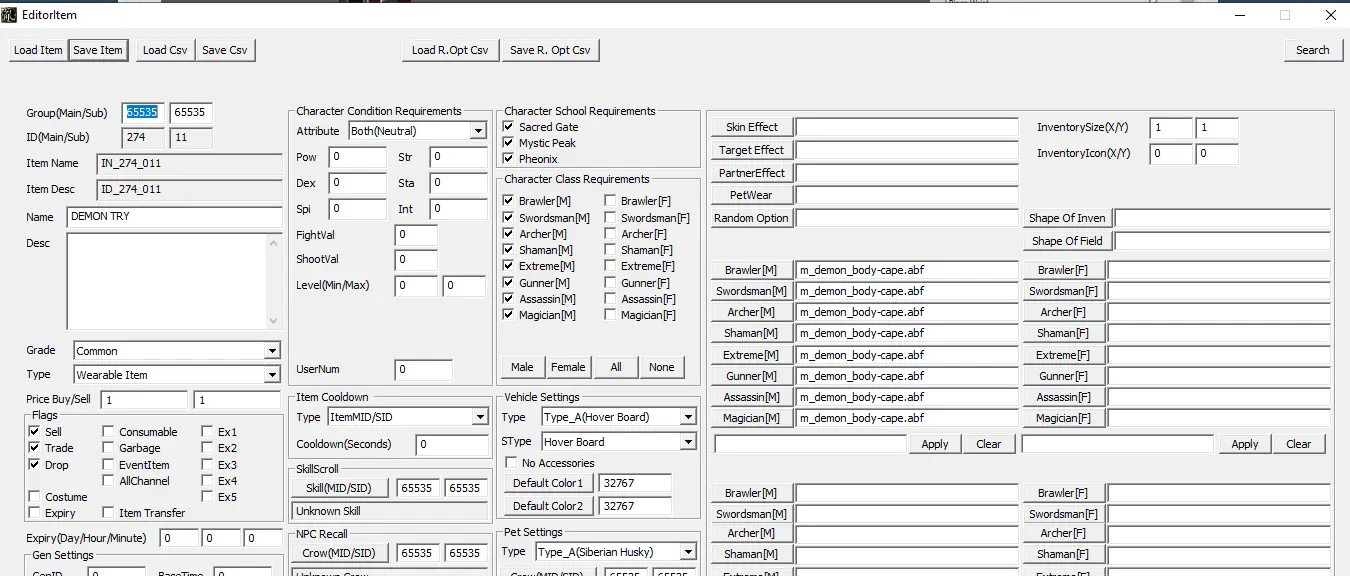Image resolution: width=1350 pixels, height=576 pixels.
Task: Click the Default Color1 button
Action: [x=548, y=483]
